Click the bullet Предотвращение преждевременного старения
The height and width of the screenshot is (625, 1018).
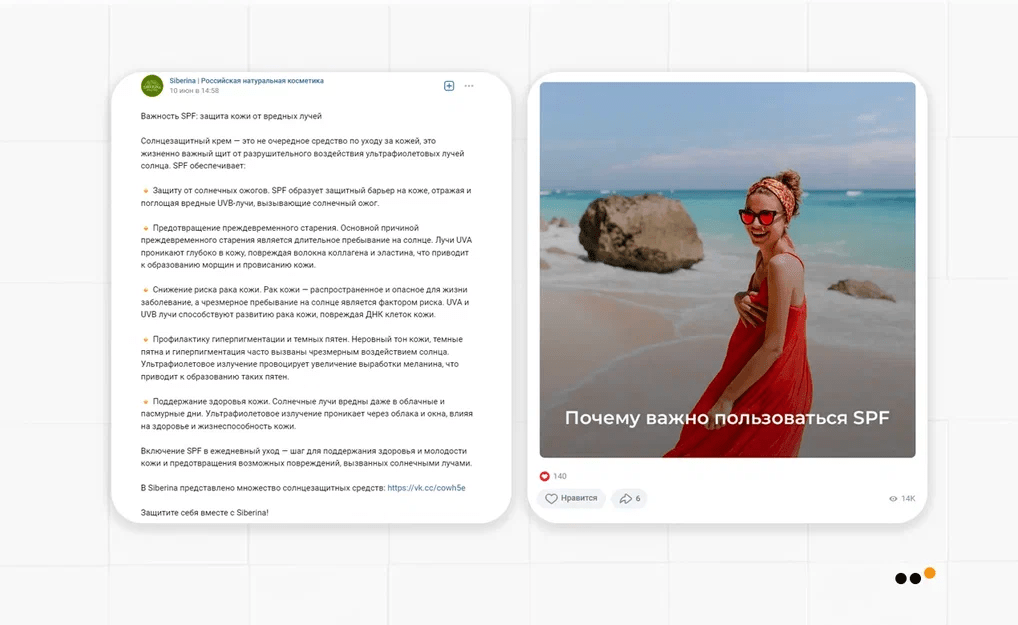click(306, 246)
